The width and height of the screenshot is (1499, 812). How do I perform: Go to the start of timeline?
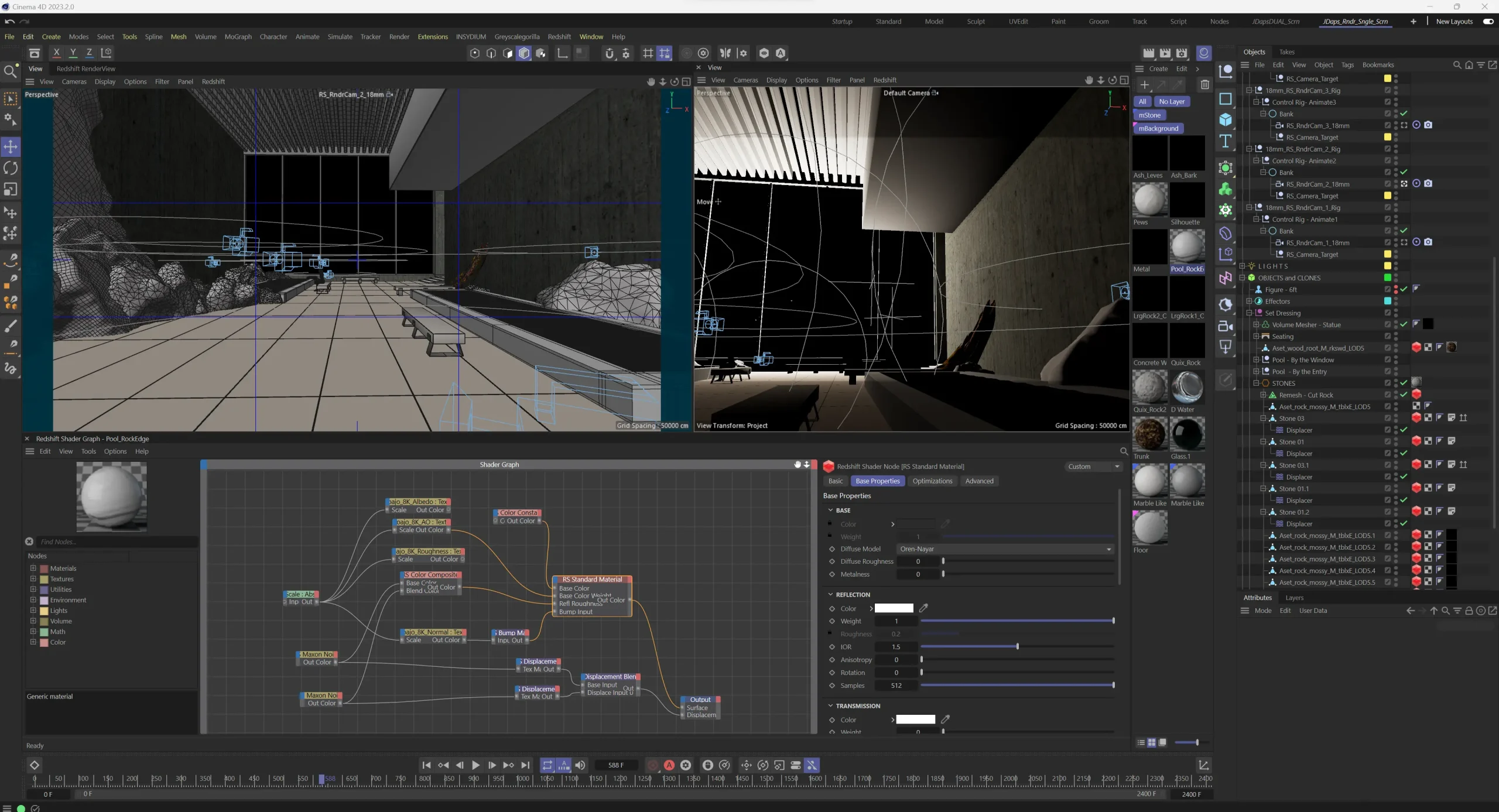tap(426, 765)
